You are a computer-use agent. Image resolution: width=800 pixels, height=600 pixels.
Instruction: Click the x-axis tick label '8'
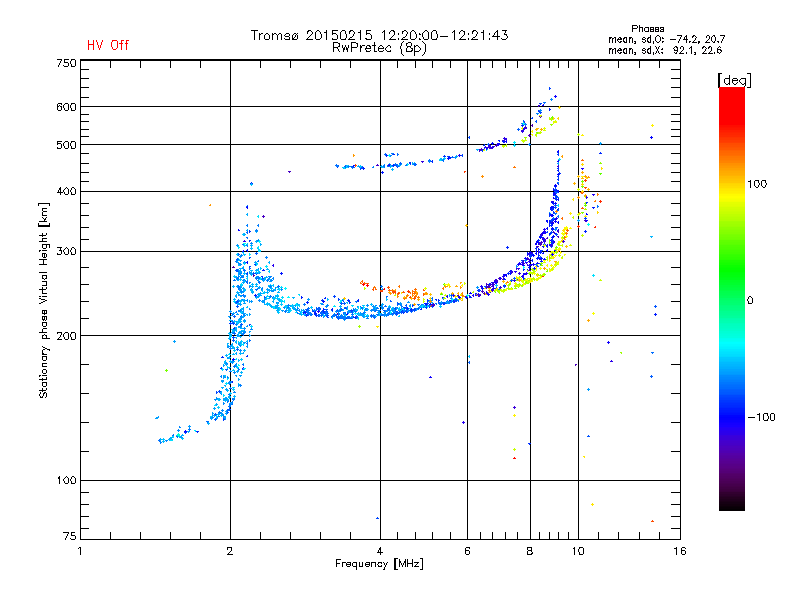click(530, 551)
